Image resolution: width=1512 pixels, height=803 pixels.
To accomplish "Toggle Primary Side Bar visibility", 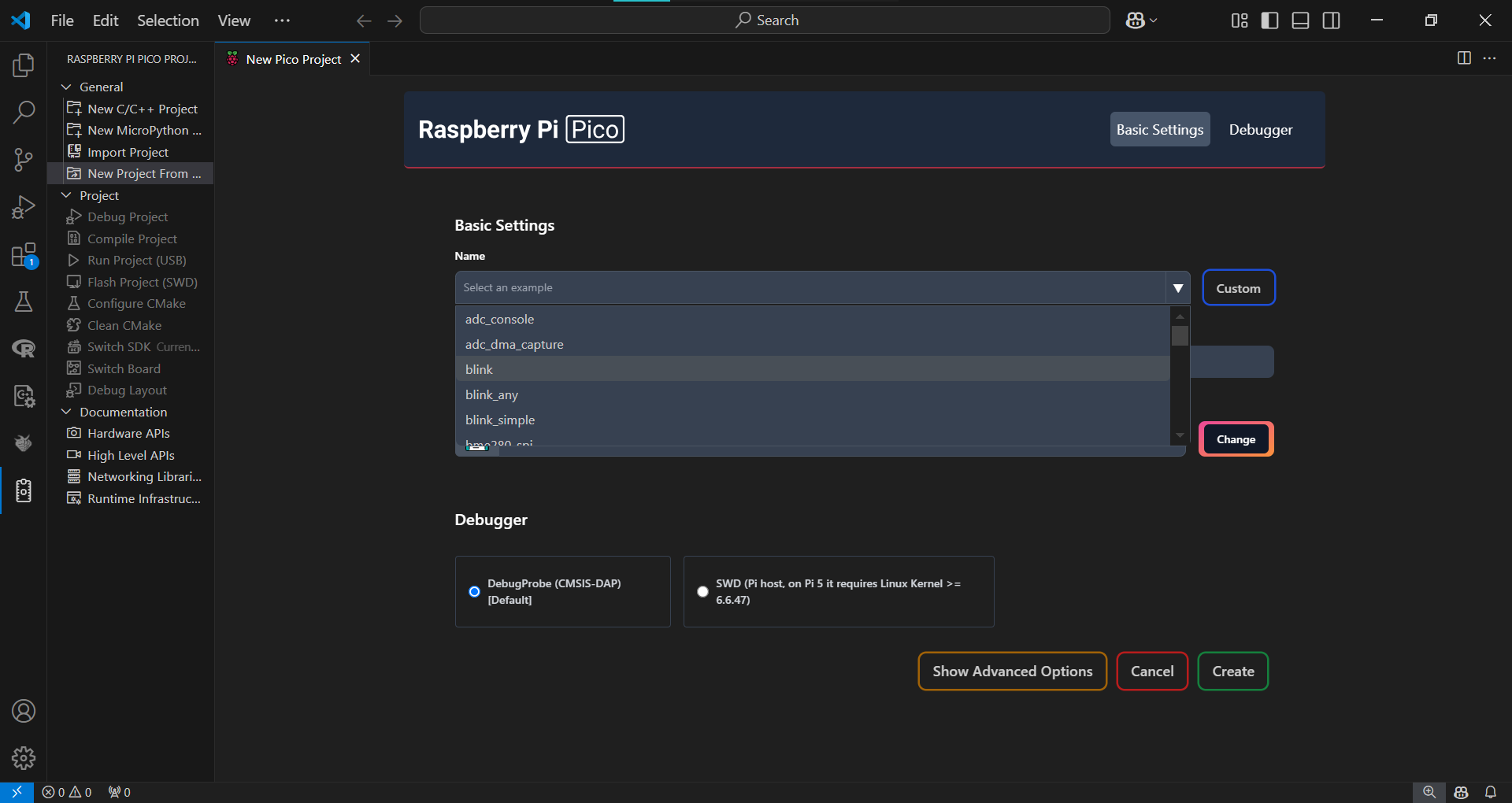I will pyautogui.click(x=1270, y=20).
